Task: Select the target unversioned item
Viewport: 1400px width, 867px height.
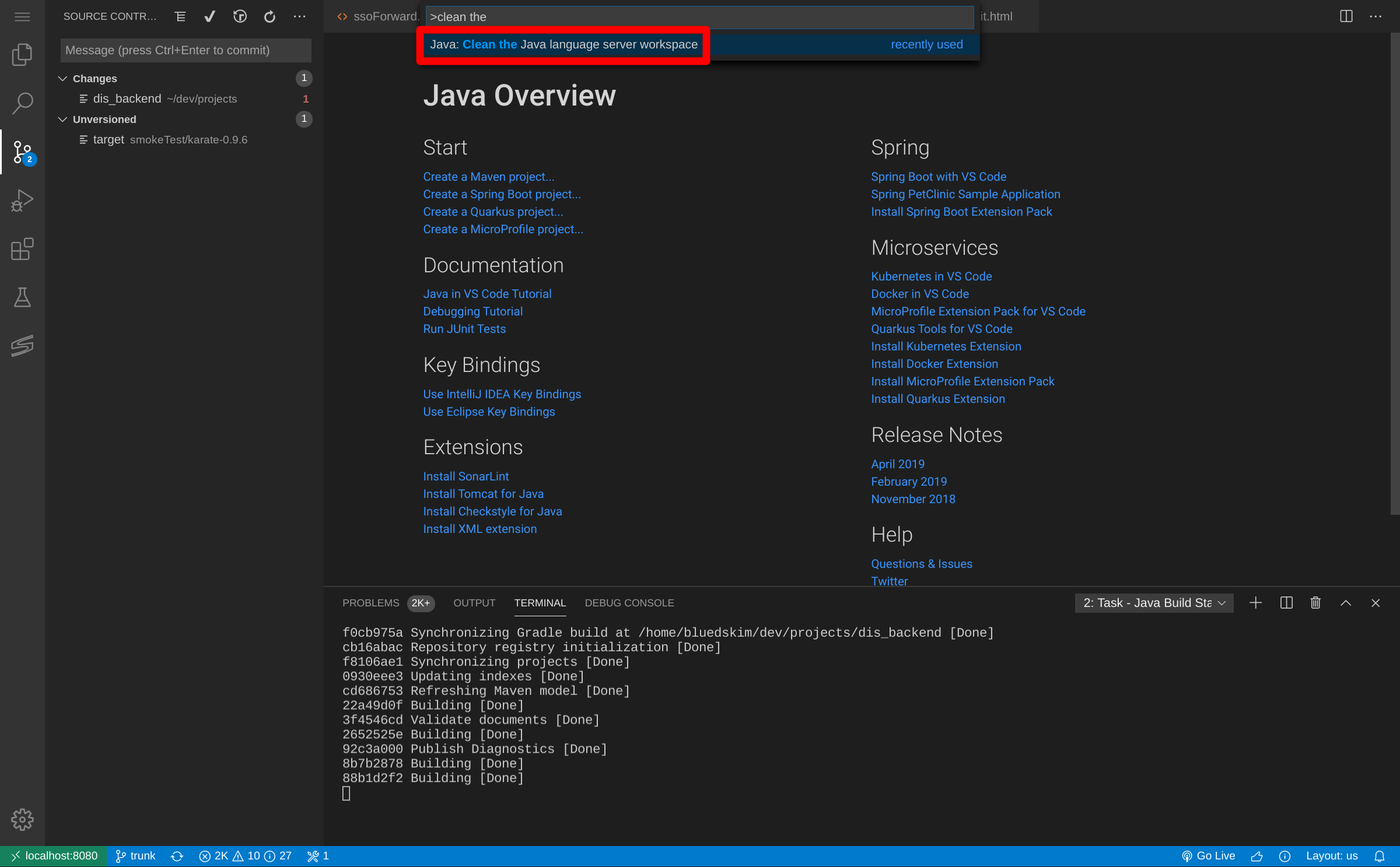Action: [184, 139]
